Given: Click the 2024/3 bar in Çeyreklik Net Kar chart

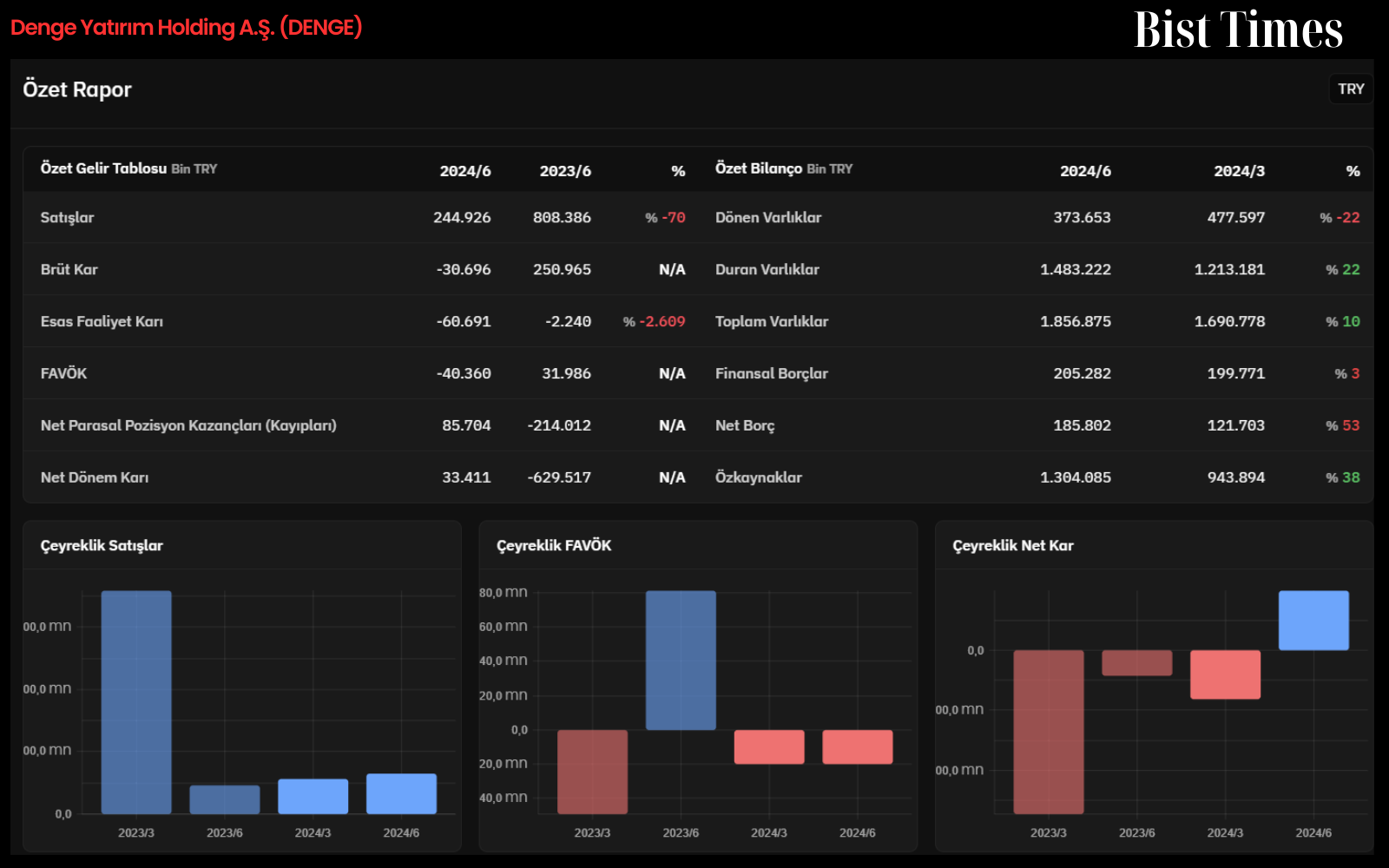Looking at the screenshot, I should click(x=1225, y=674).
